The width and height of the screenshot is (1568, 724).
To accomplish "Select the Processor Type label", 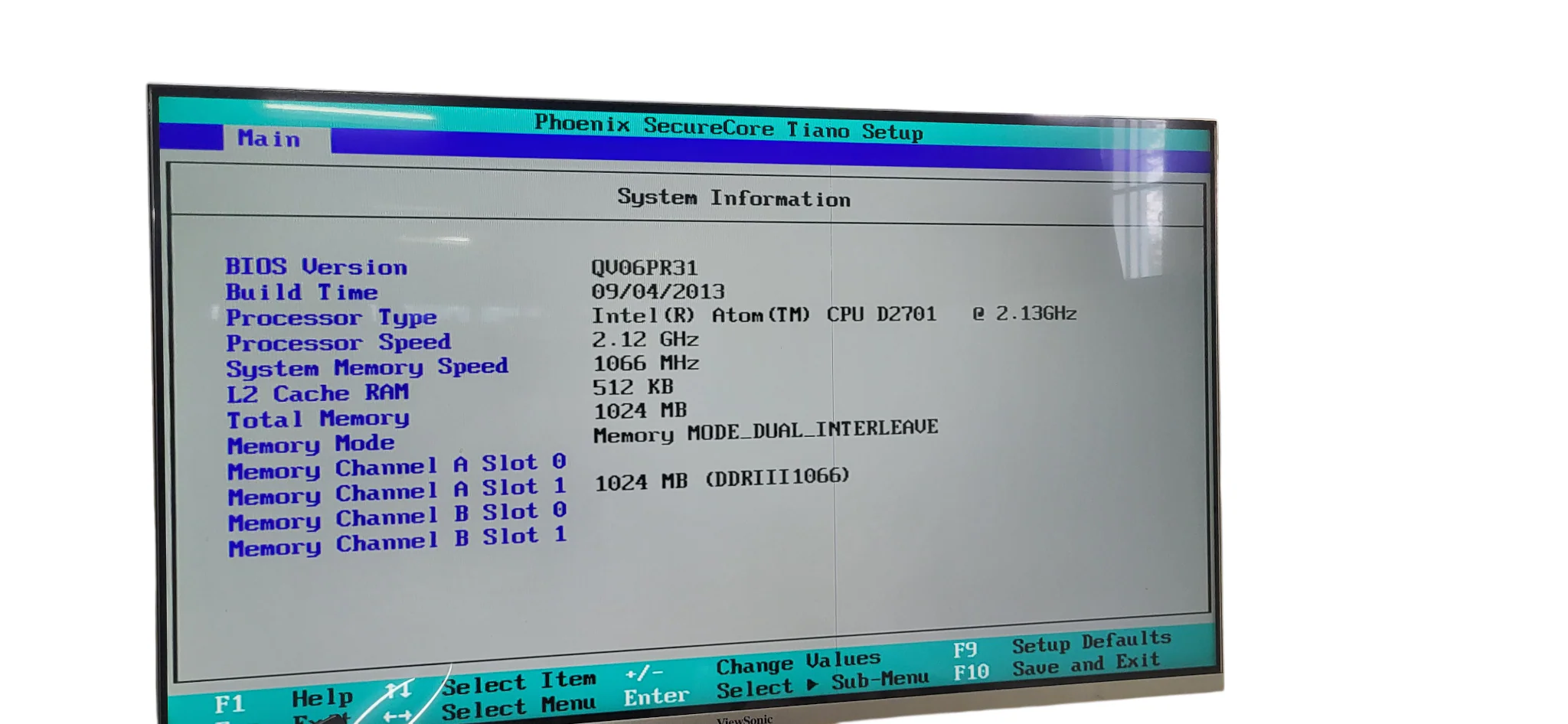I will click(x=332, y=318).
